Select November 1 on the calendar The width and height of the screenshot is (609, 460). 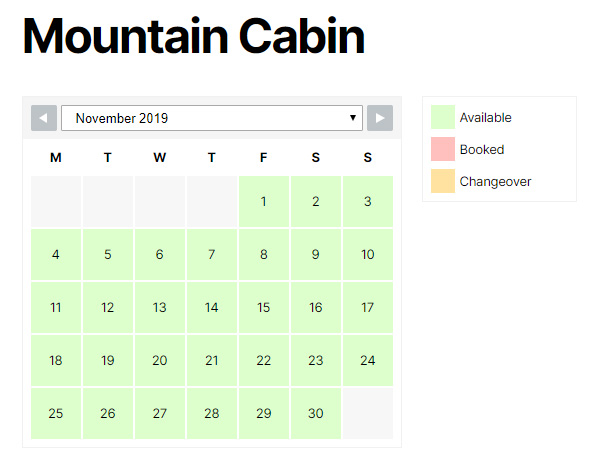pyautogui.click(x=264, y=202)
